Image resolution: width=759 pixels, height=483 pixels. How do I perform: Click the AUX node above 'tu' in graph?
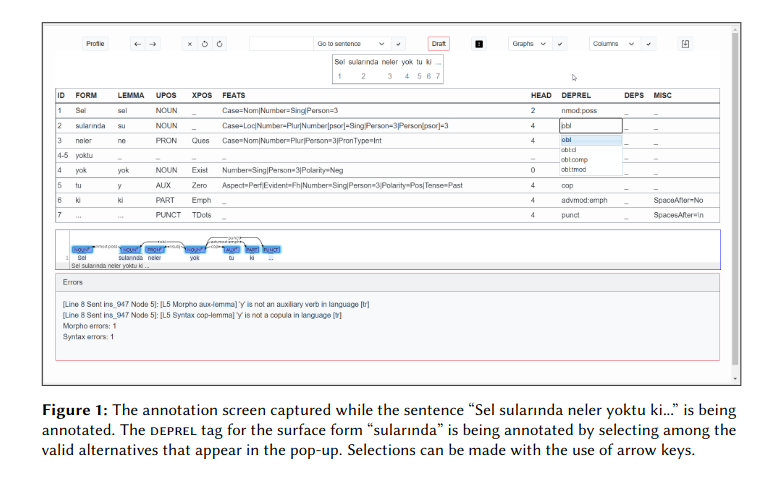(x=231, y=250)
